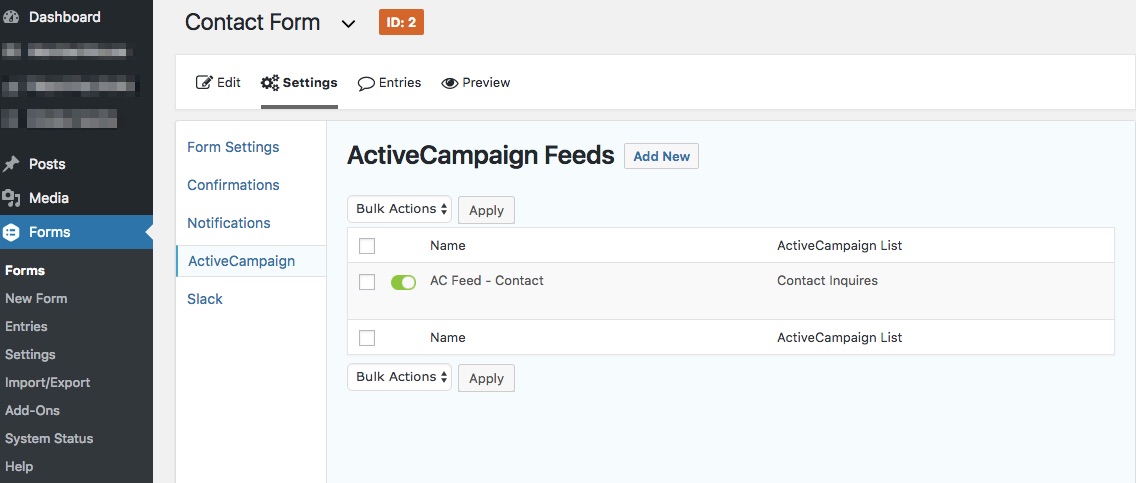Open Media in admin sidebar
Screen dimensions: 1136x483
coord(49,198)
